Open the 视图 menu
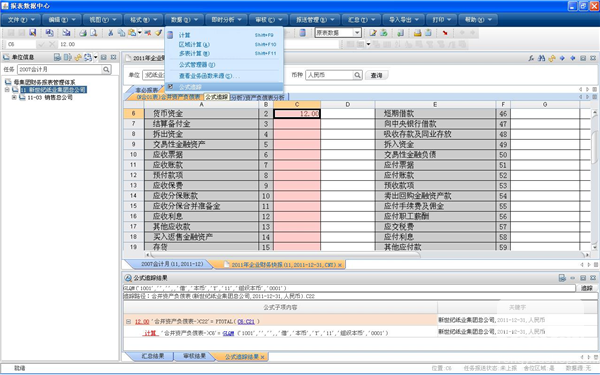This screenshot has height=375, width=600. pos(103,20)
